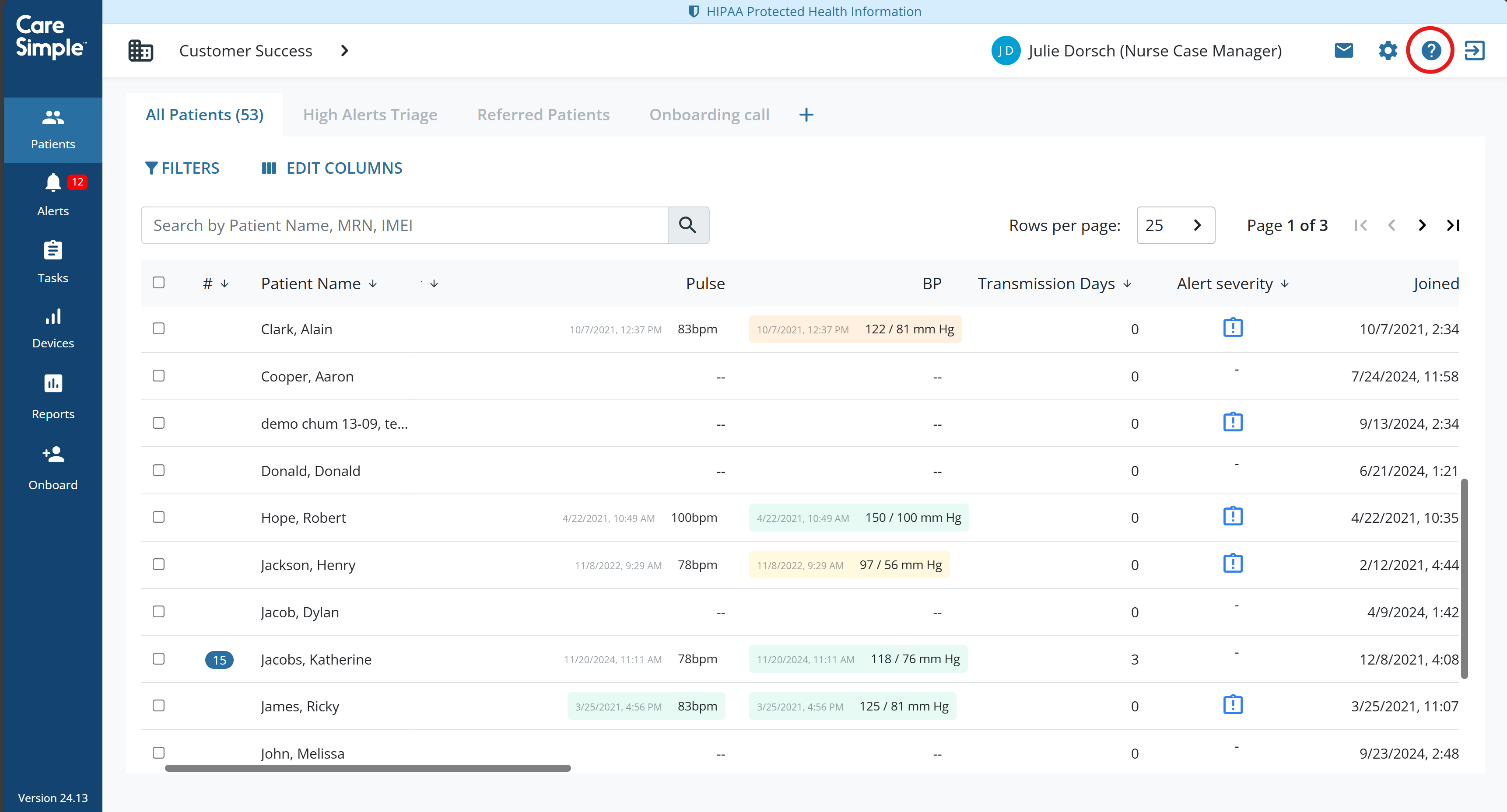
Task: Open the Tasks clipboard icon
Action: [53, 250]
